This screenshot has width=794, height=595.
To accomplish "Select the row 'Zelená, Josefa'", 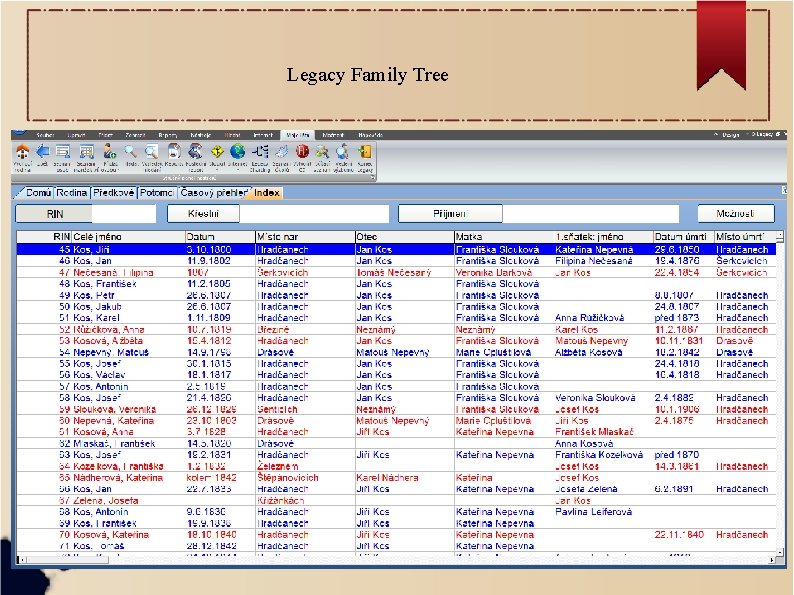I will 396,500.
